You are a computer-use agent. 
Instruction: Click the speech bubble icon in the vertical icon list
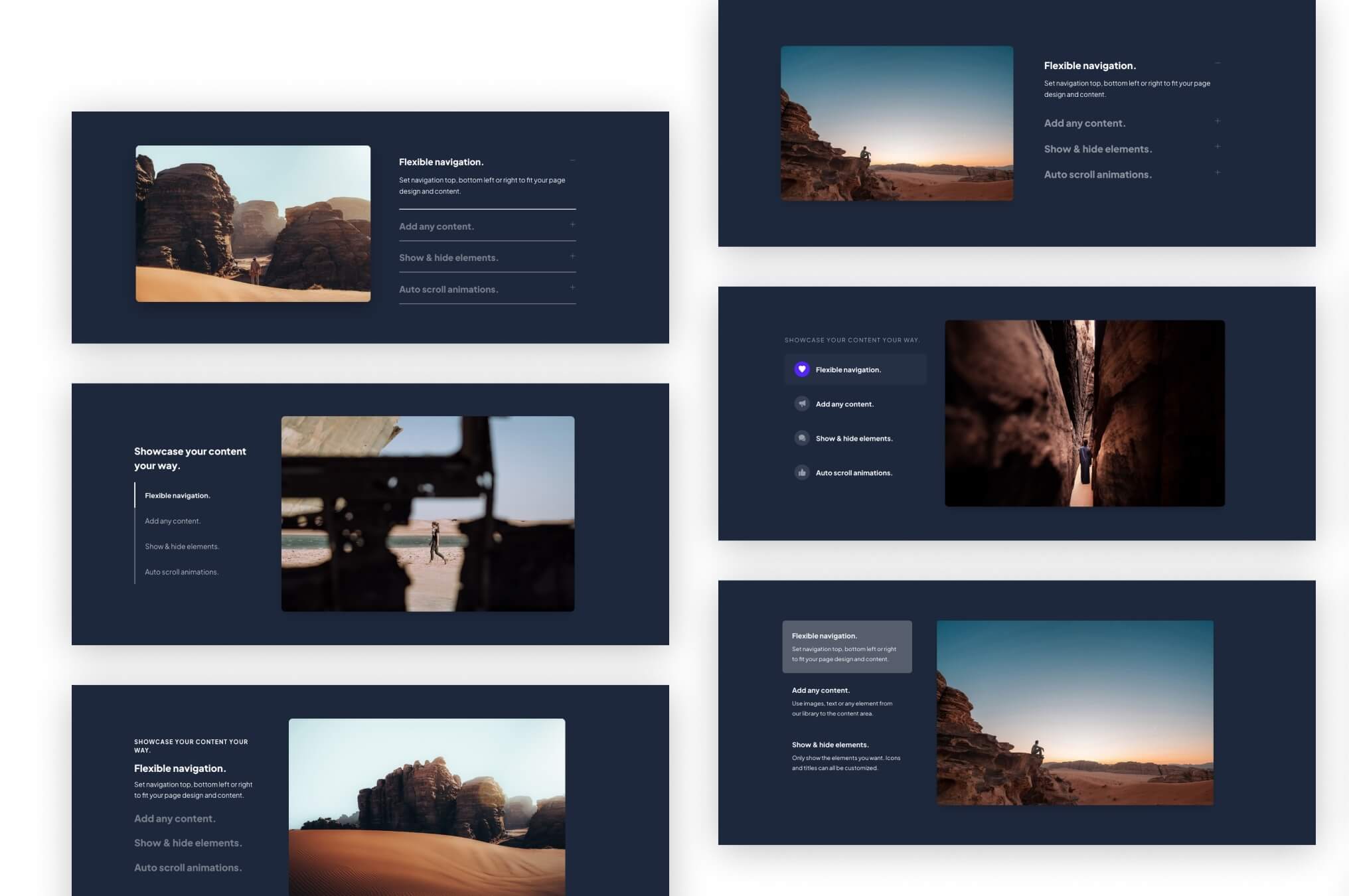(x=802, y=438)
